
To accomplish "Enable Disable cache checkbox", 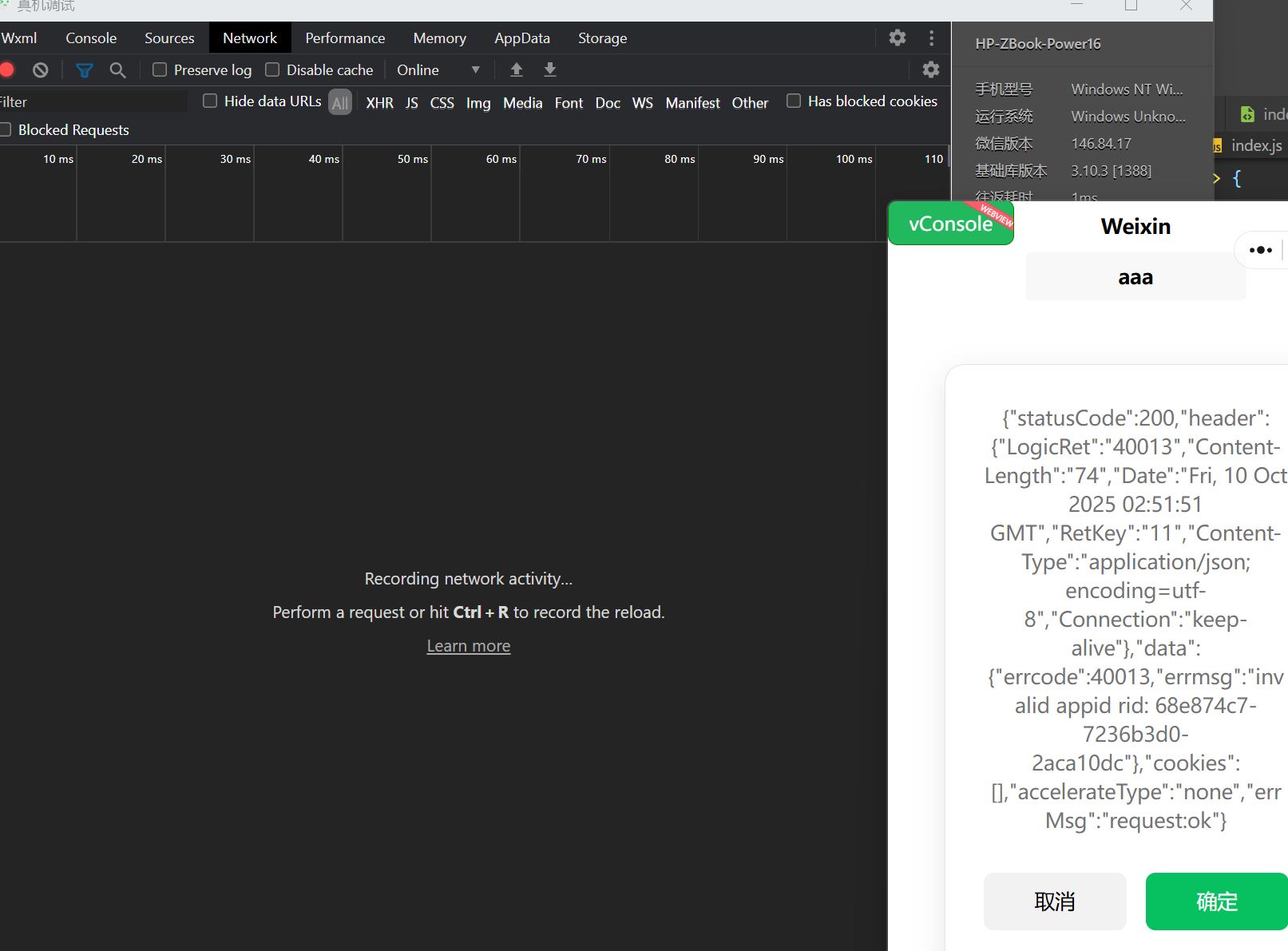I will click(x=272, y=69).
